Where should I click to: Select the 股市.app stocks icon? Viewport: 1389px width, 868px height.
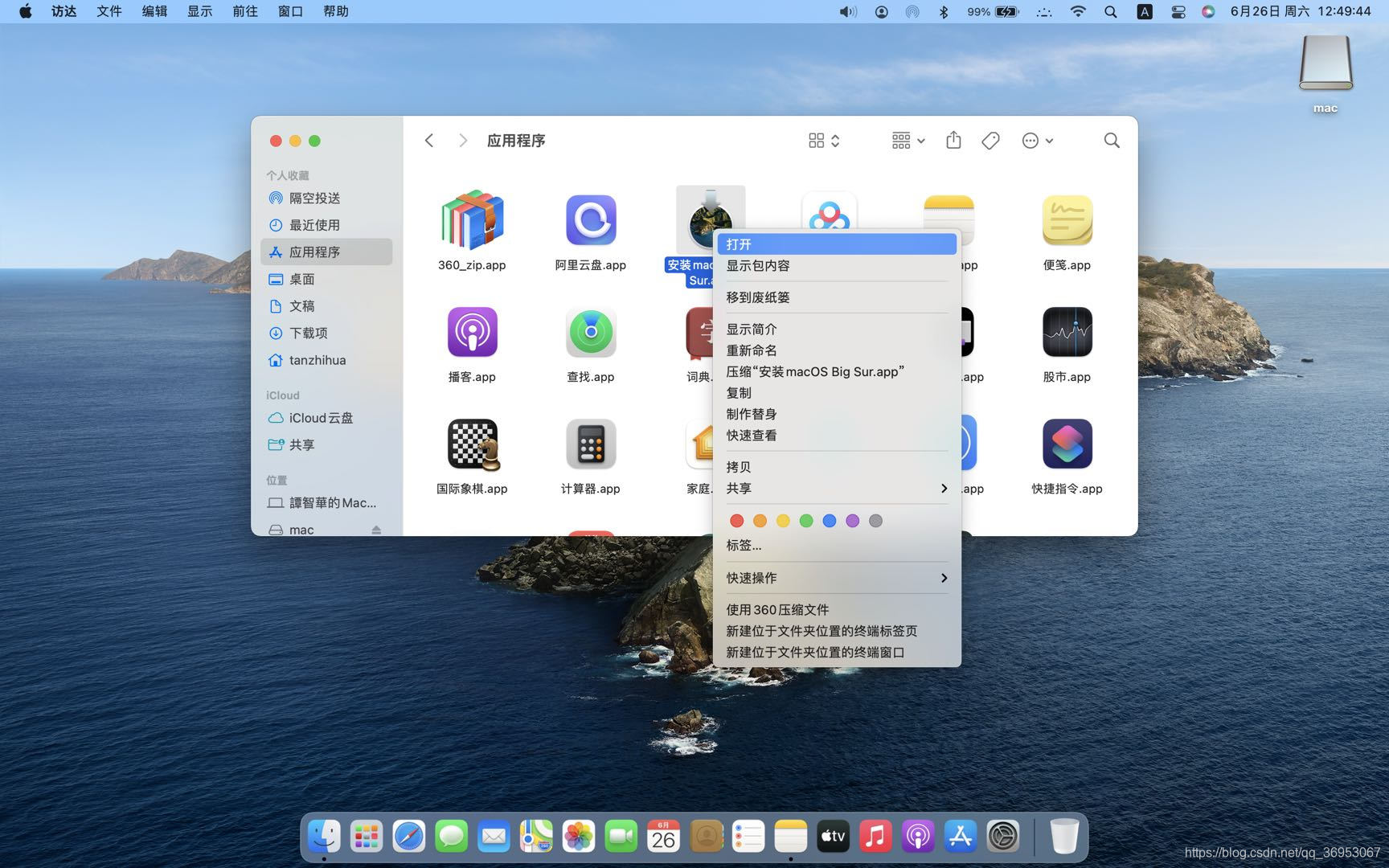(1067, 332)
